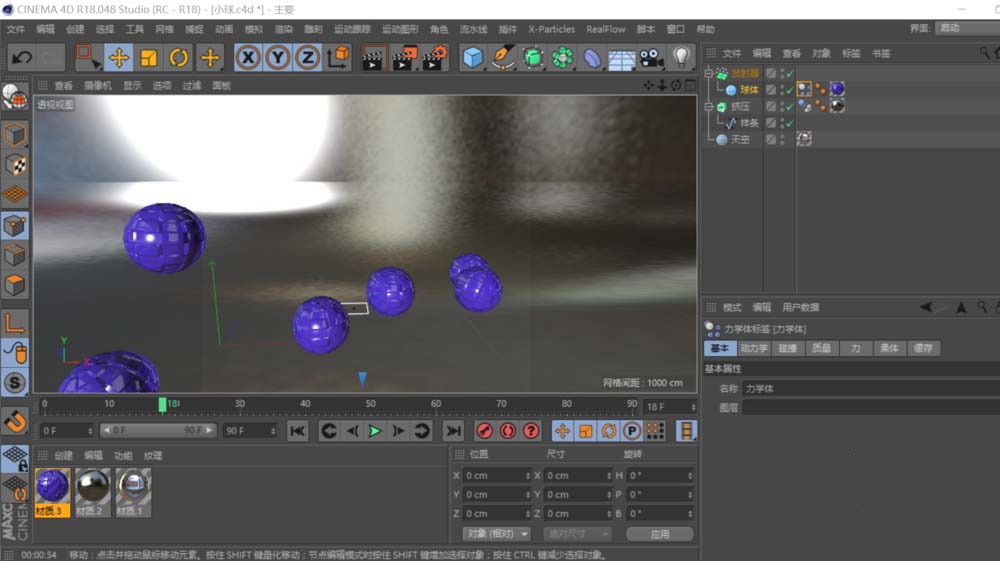Click the 名称 field containing 力学体
This screenshot has width=1000, height=561.
[x=871, y=388]
